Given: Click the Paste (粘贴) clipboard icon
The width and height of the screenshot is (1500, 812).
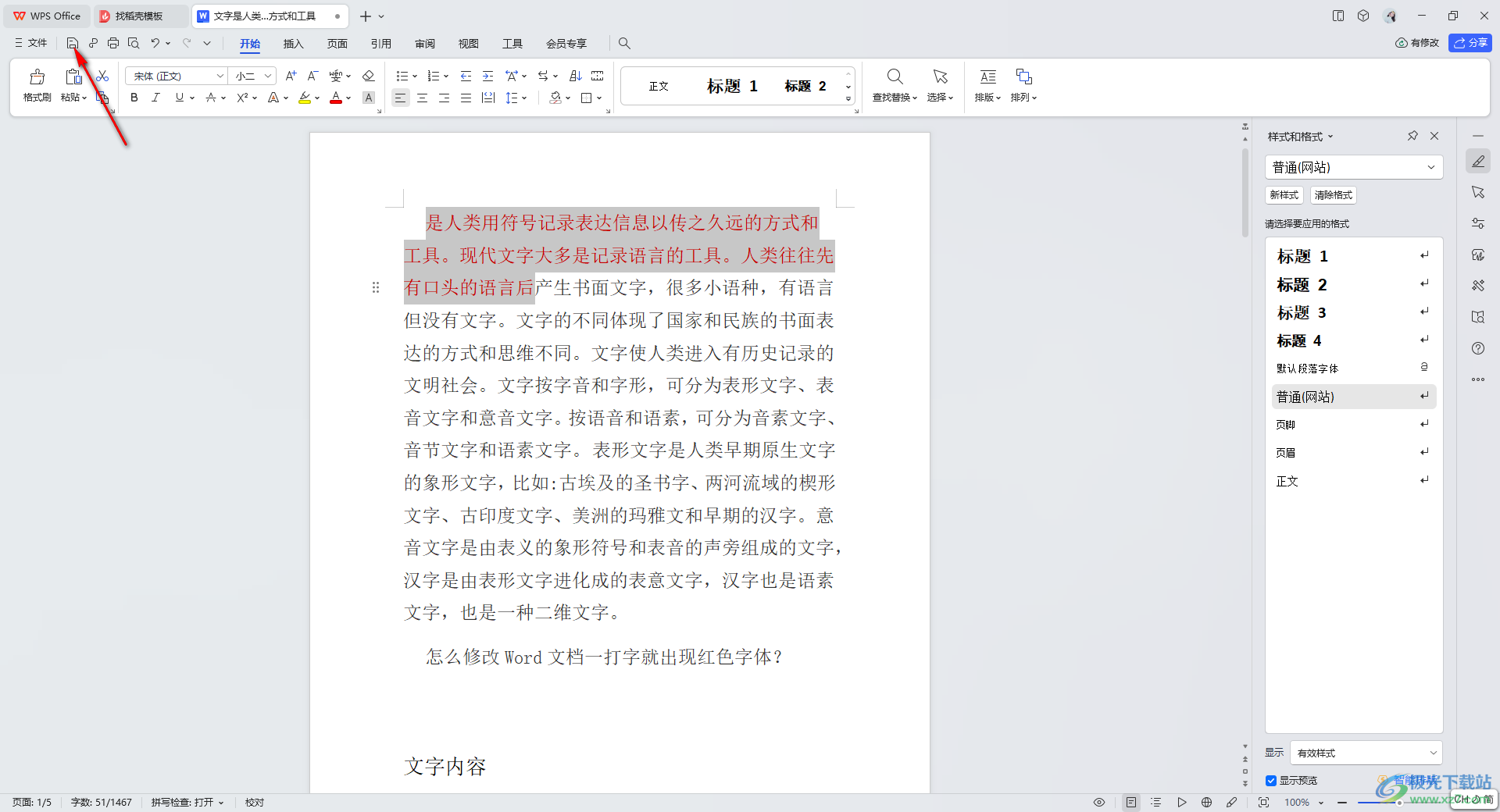Looking at the screenshot, I should [73, 77].
